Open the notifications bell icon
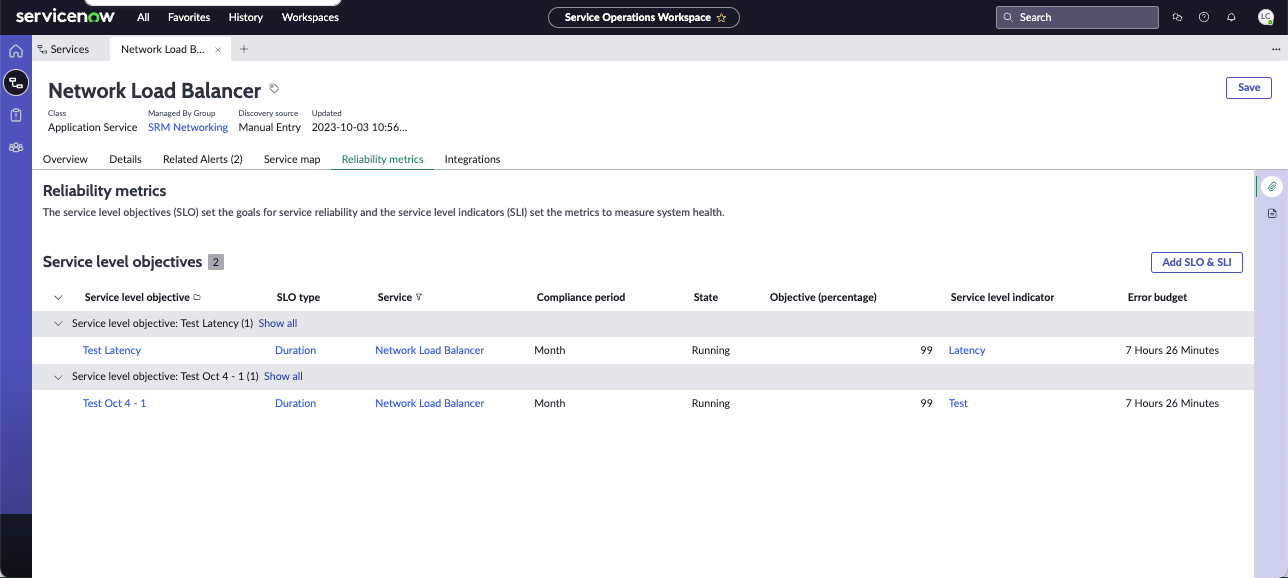Image resolution: width=1288 pixels, height=578 pixels. 1231,17
